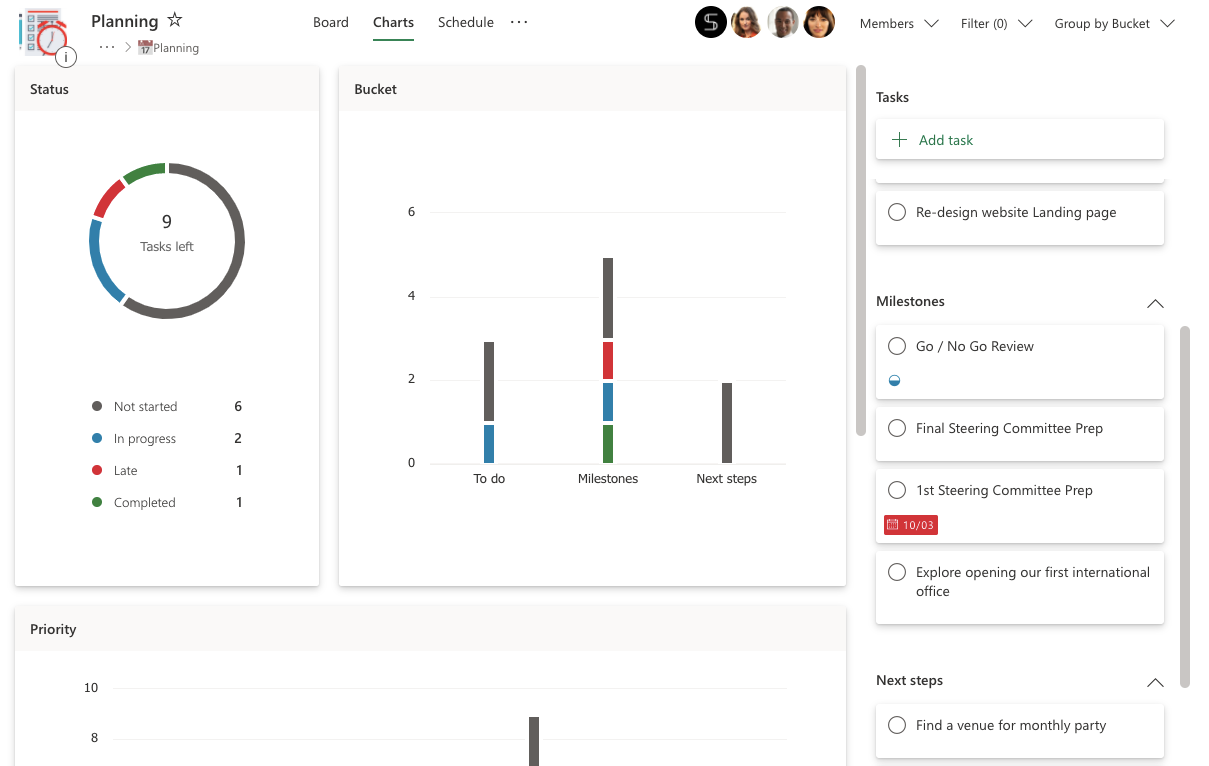The image size is (1209, 766).
Task: Click the task list vertical scrollbar
Action: pyautogui.click(x=1185, y=506)
